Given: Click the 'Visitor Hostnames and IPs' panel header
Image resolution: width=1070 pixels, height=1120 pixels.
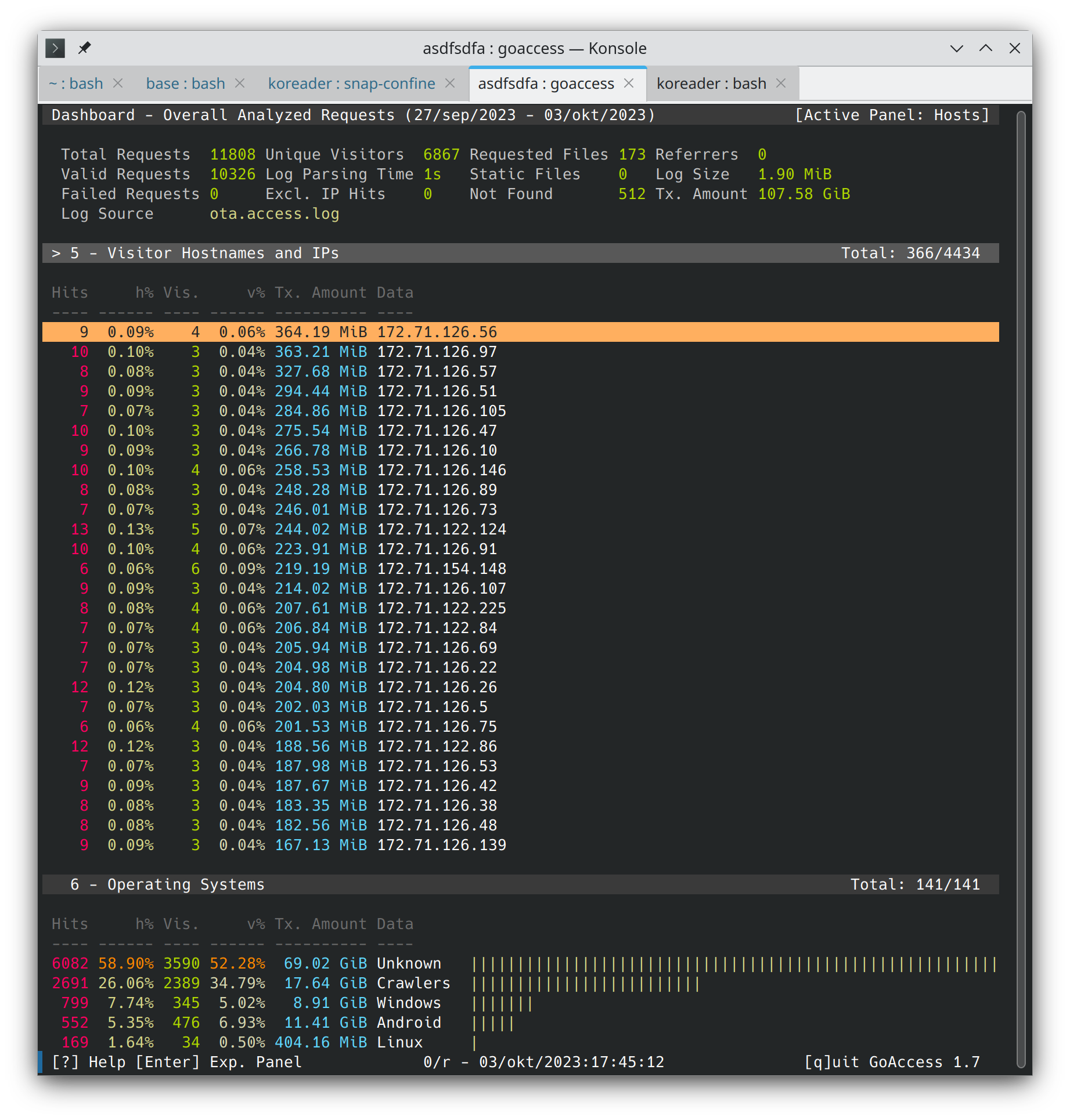Looking at the screenshot, I should [521, 253].
